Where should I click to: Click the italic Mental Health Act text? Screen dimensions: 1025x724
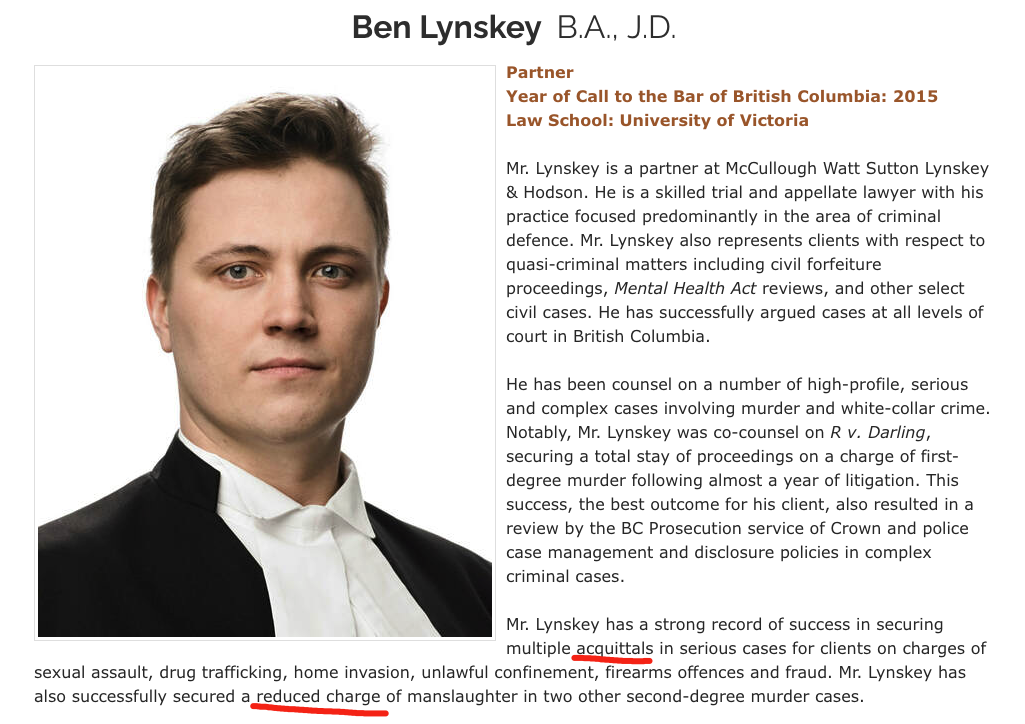[684, 289]
